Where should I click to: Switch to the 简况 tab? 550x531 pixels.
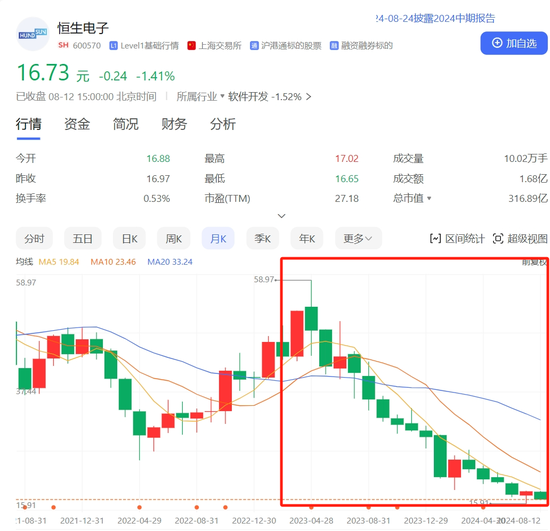click(x=126, y=125)
